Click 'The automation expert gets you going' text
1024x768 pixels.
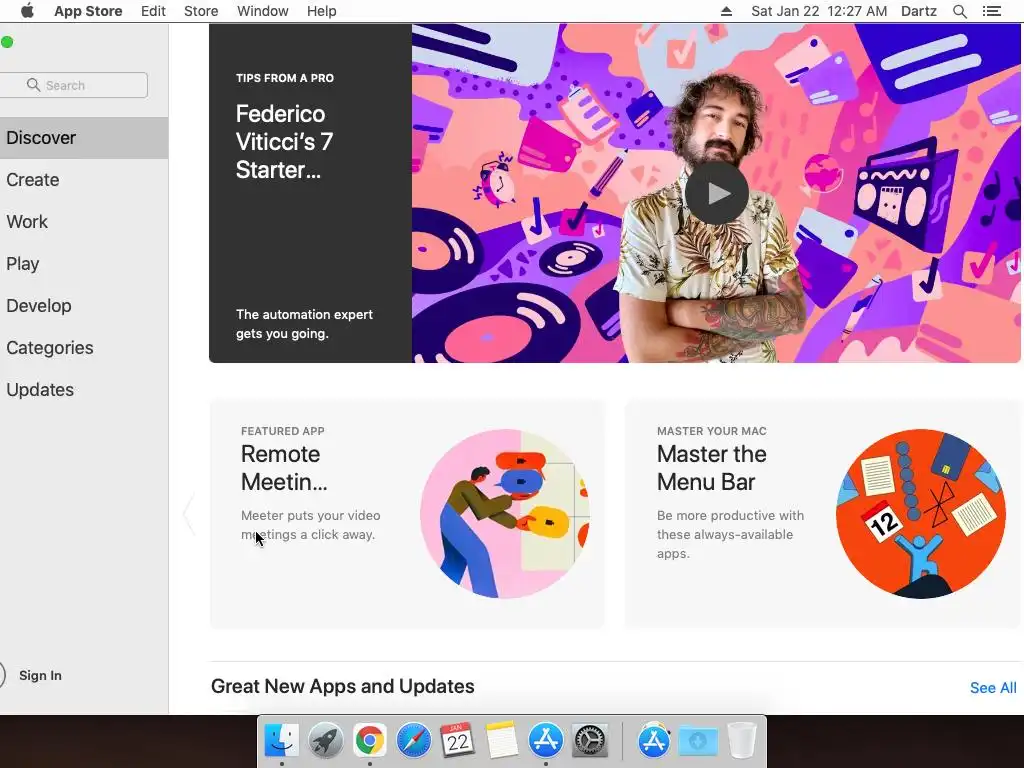(x=304, y=324)
